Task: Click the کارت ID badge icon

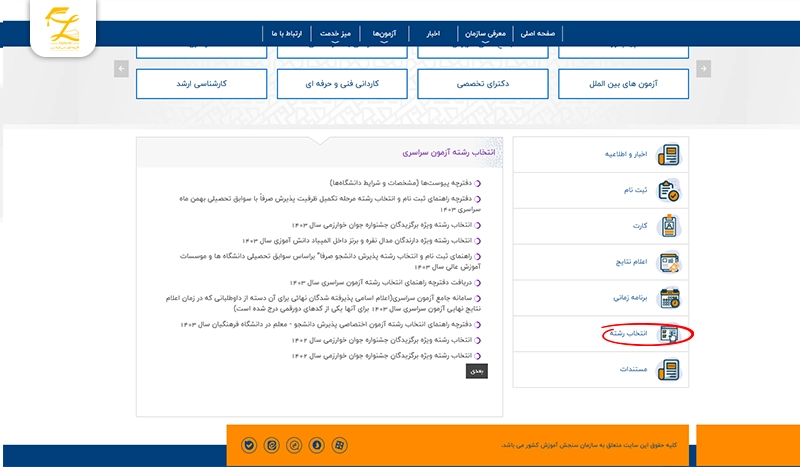Action: [669, 226]
